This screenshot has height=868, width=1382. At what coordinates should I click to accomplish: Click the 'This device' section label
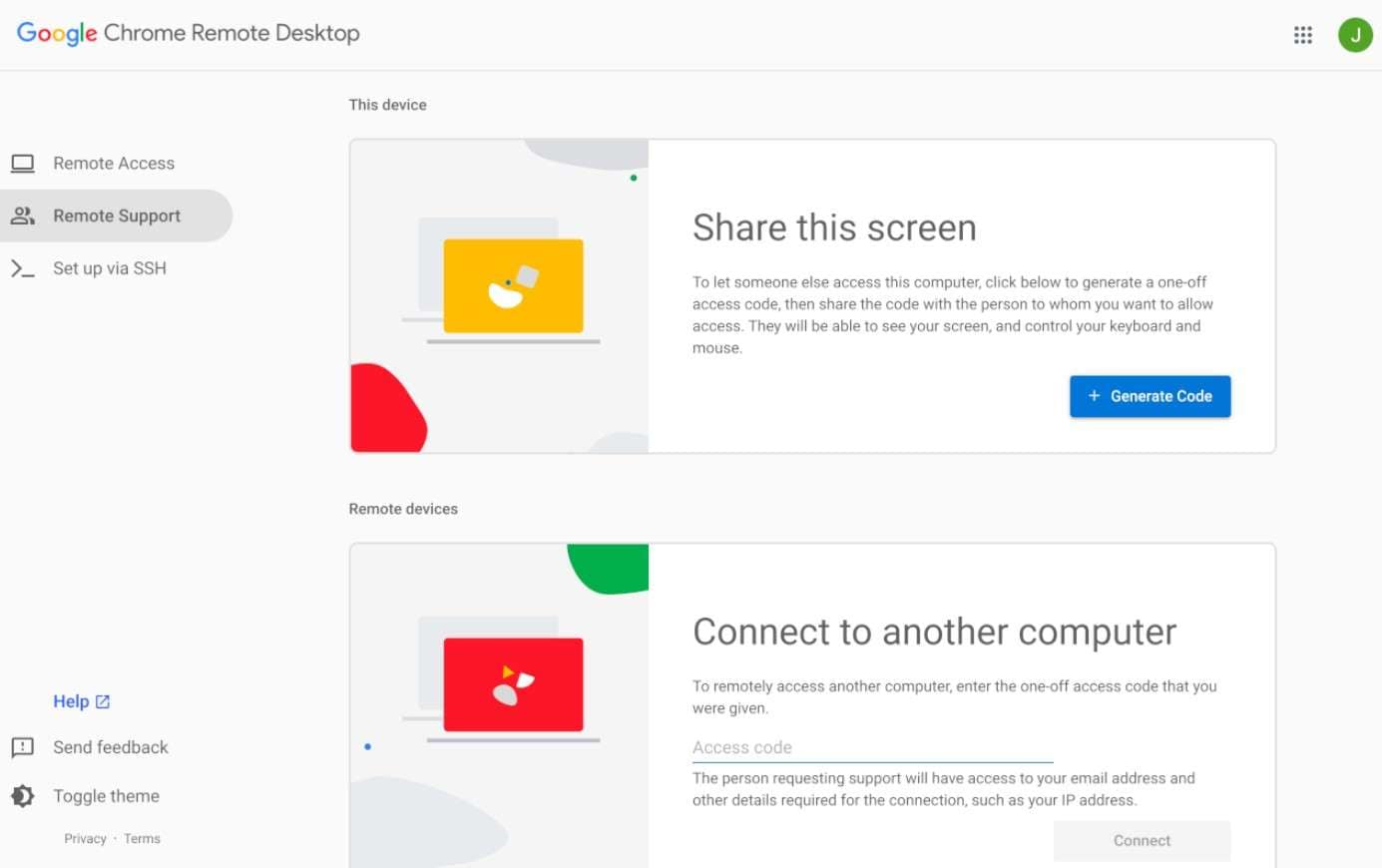pos(387,105)
